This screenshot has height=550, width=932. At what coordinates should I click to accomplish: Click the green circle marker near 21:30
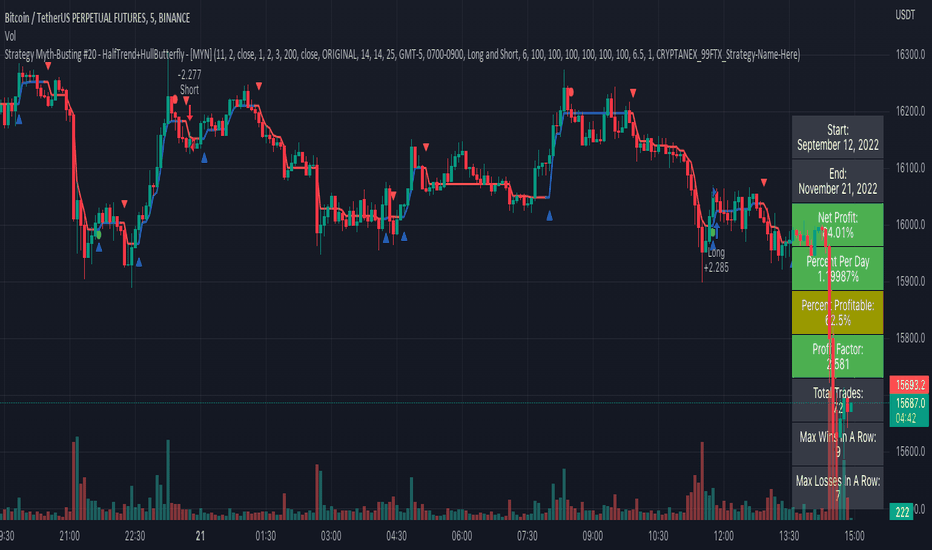pos(98,235)
